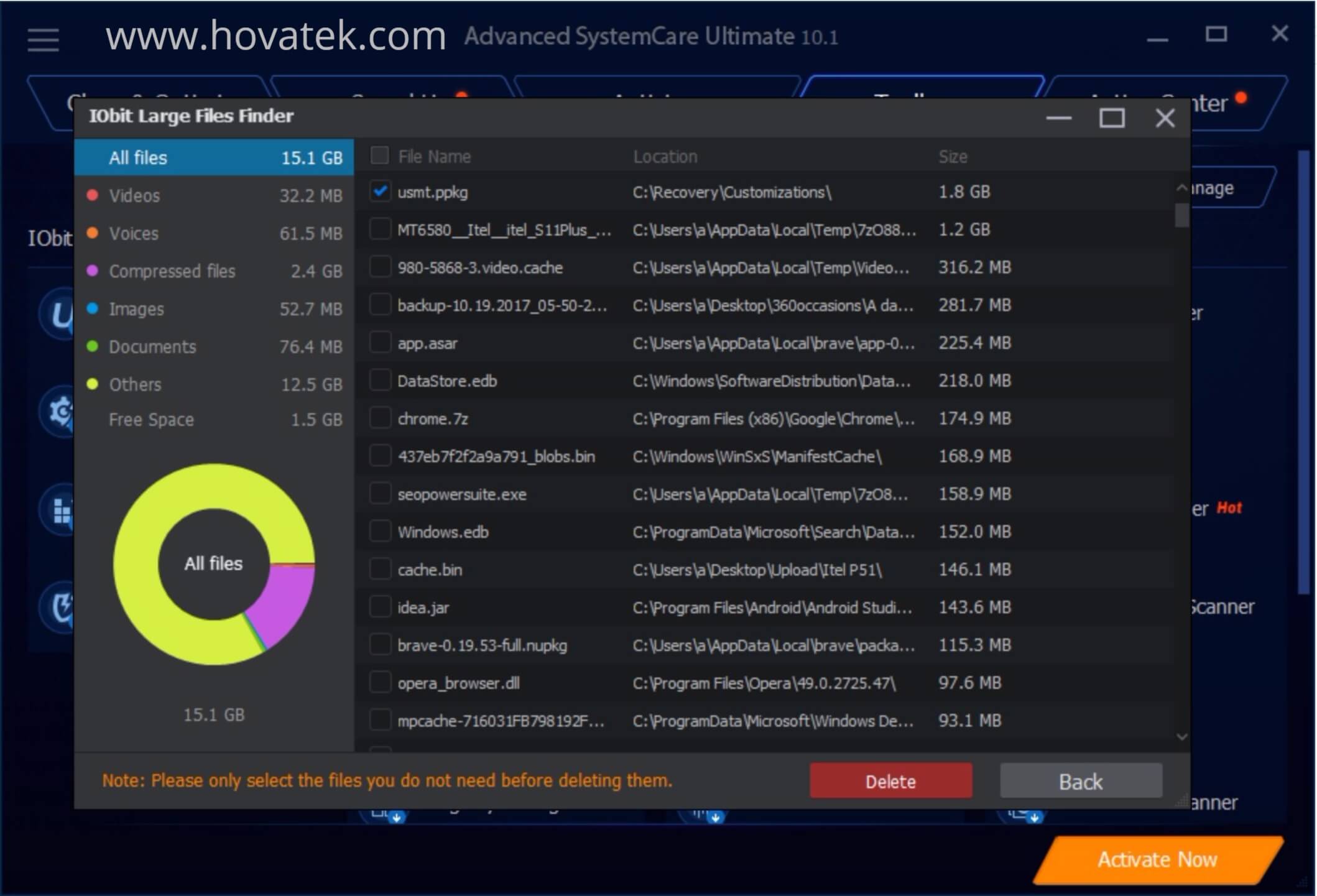Click the scroll-down arrow of file list
Viewport: 1317px width, 896px height.
pyautogui.click(x=1181, y=737)
